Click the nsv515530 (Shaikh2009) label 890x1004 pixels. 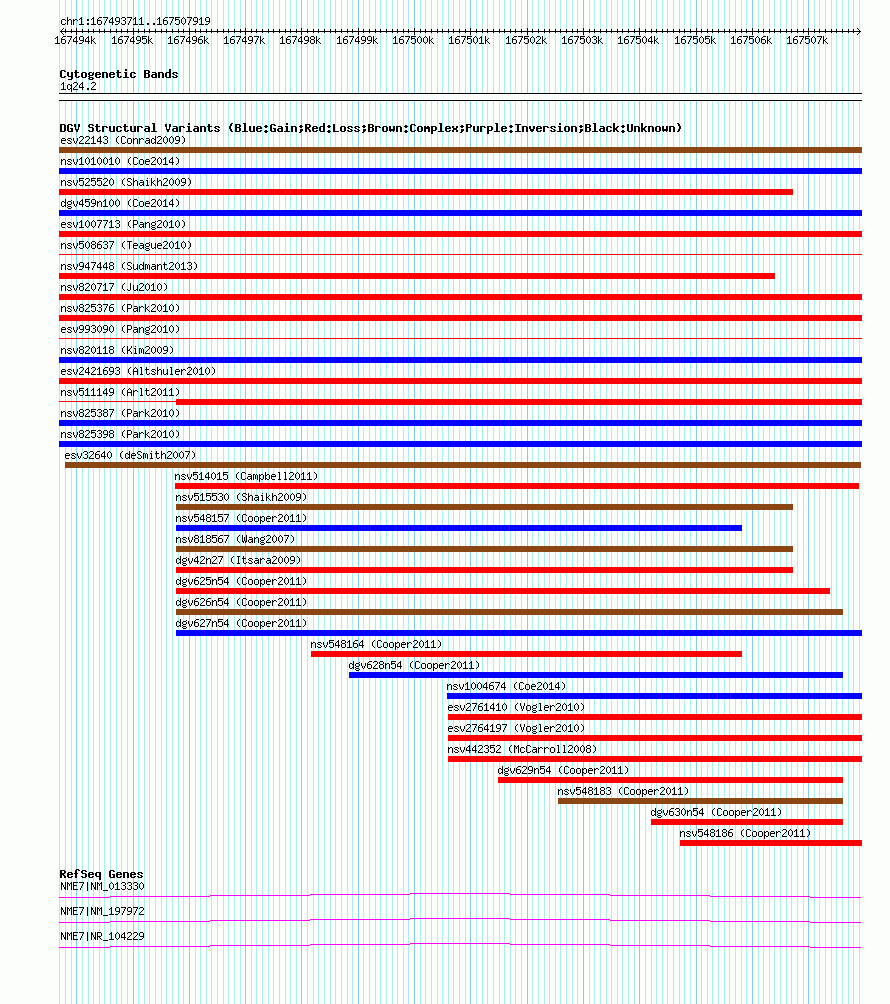point(241,498)
